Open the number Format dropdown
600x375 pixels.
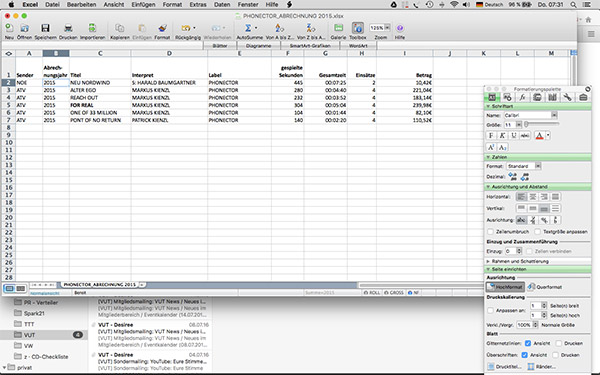click(538, 166)
